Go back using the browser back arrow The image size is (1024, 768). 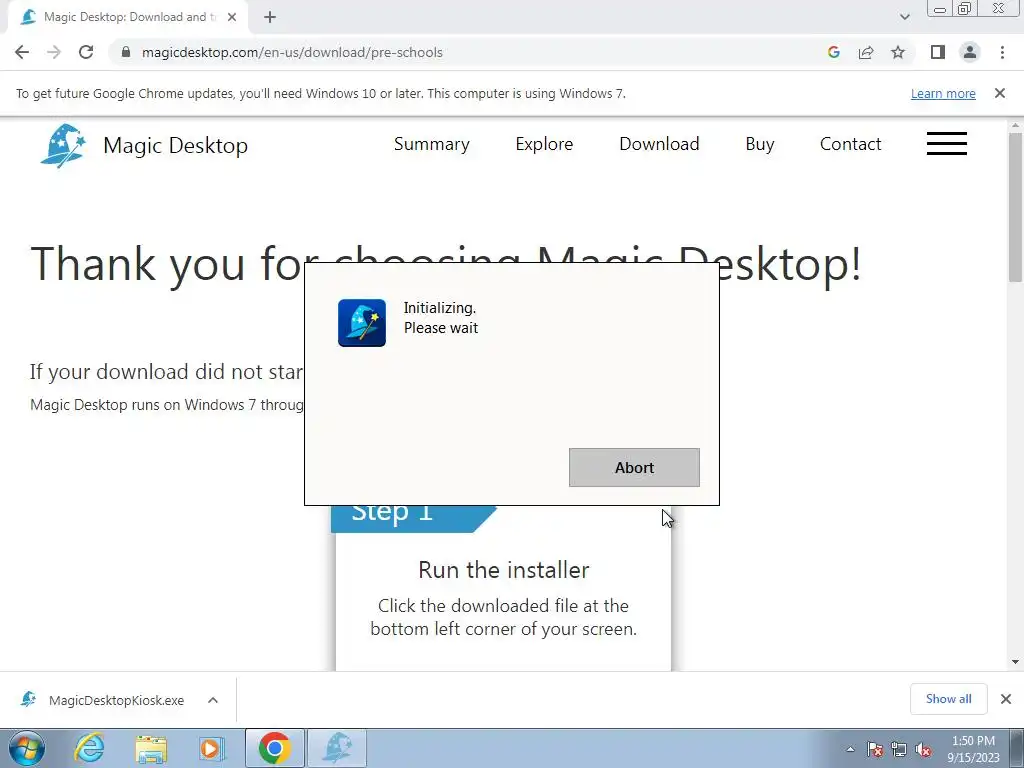point(22,52)
